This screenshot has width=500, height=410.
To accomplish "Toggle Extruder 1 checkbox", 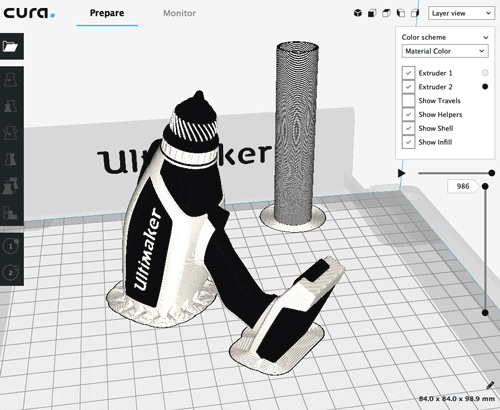I will pos(408,73).
